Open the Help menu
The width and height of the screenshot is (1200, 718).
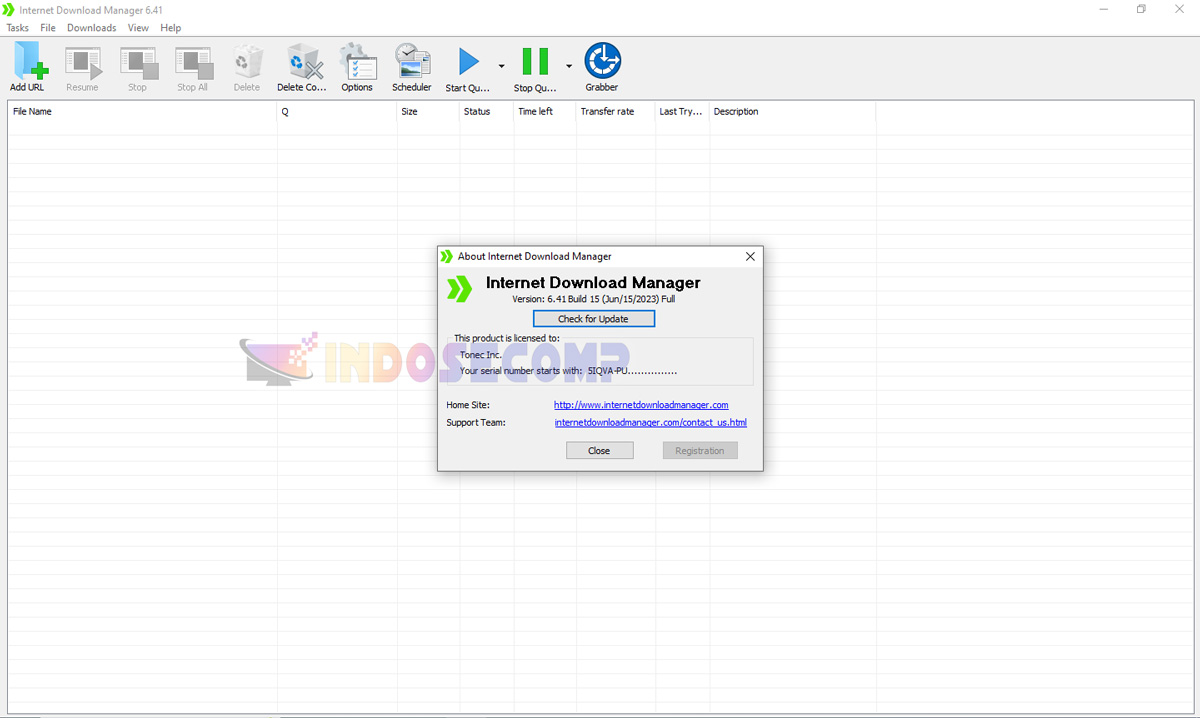click(171, 28)
